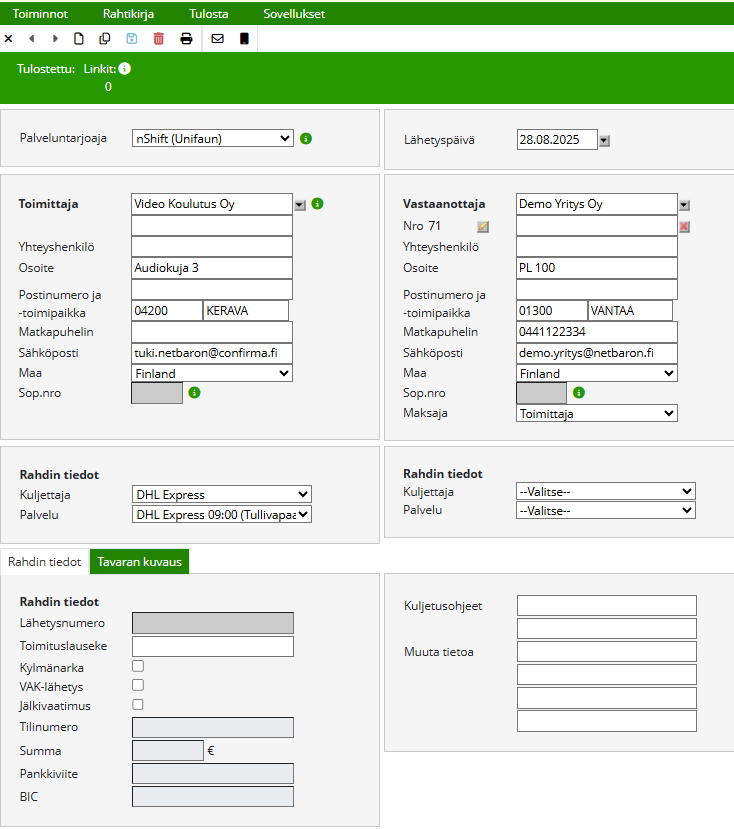The image size is (734, 829).
Task: Switch to the Tavaran kuvaus tab
Action: (x=139, y=562)
